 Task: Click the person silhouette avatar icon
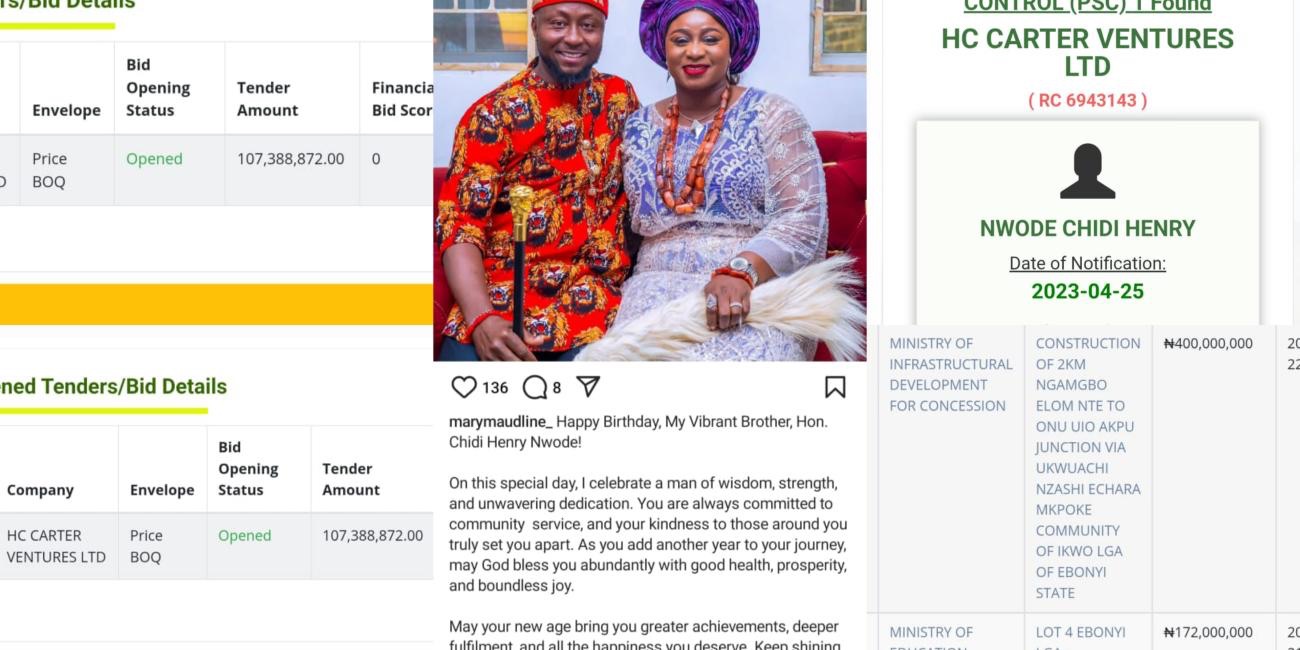pyautogui.click(x=1087, y=171)
